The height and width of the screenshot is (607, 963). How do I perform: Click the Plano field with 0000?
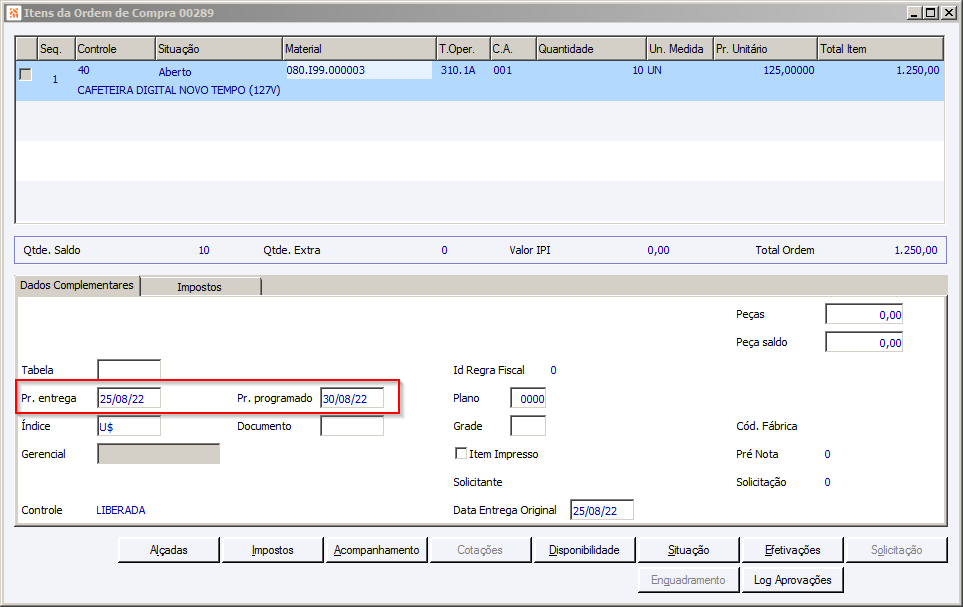[x=528, y=398]
